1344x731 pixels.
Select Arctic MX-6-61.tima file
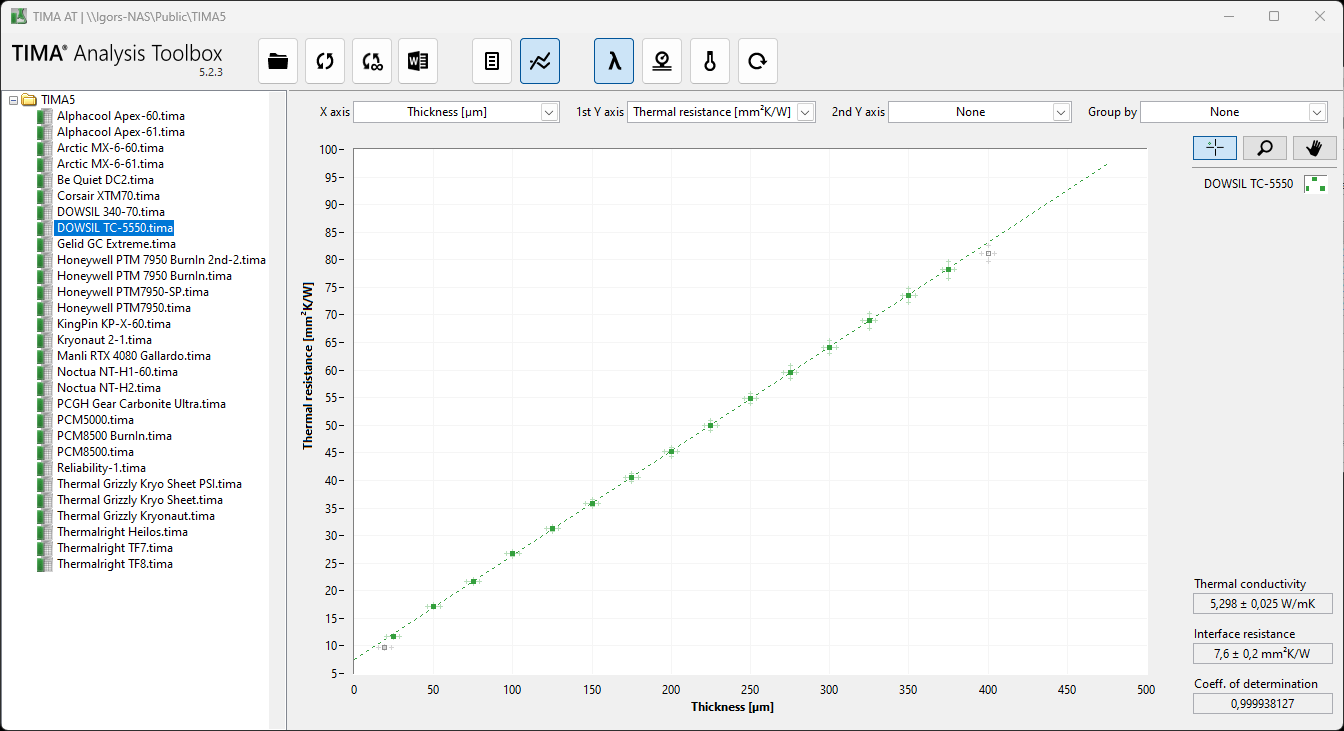click(110, 164)
